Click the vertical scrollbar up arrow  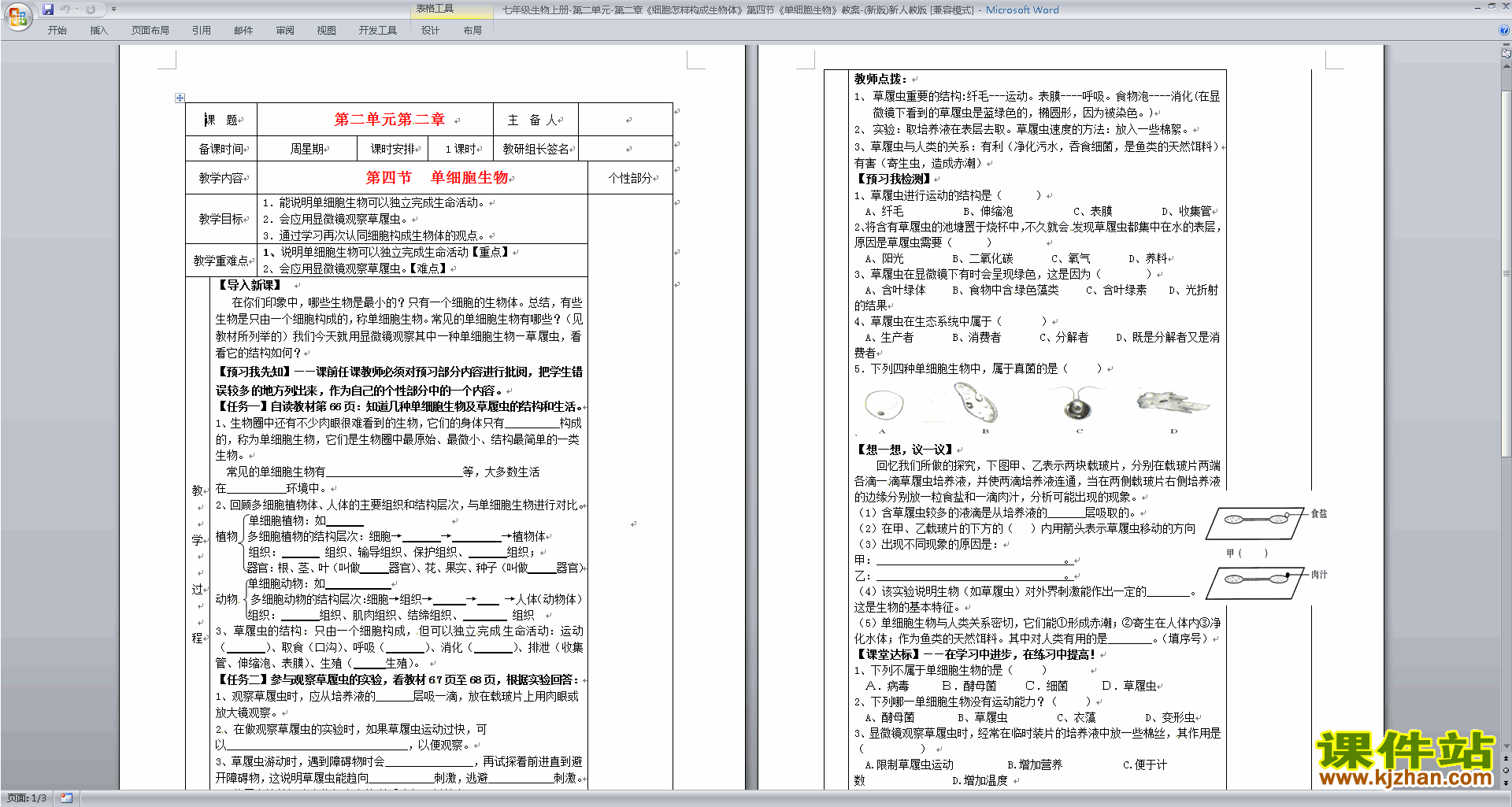[1506, 67]
